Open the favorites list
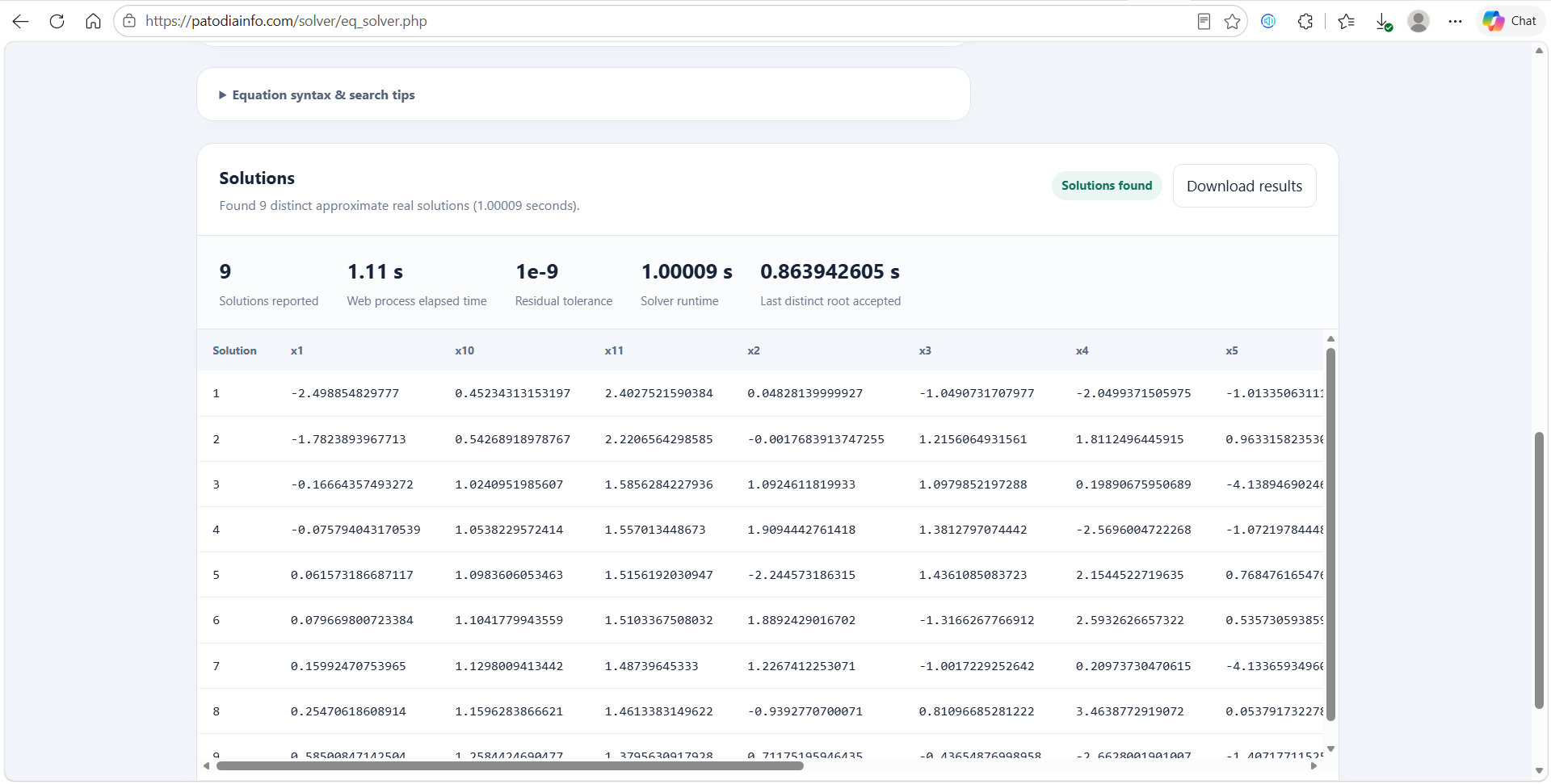Screen dimensions: 1551x784 pyautogui.click(x=1346, y=21)
